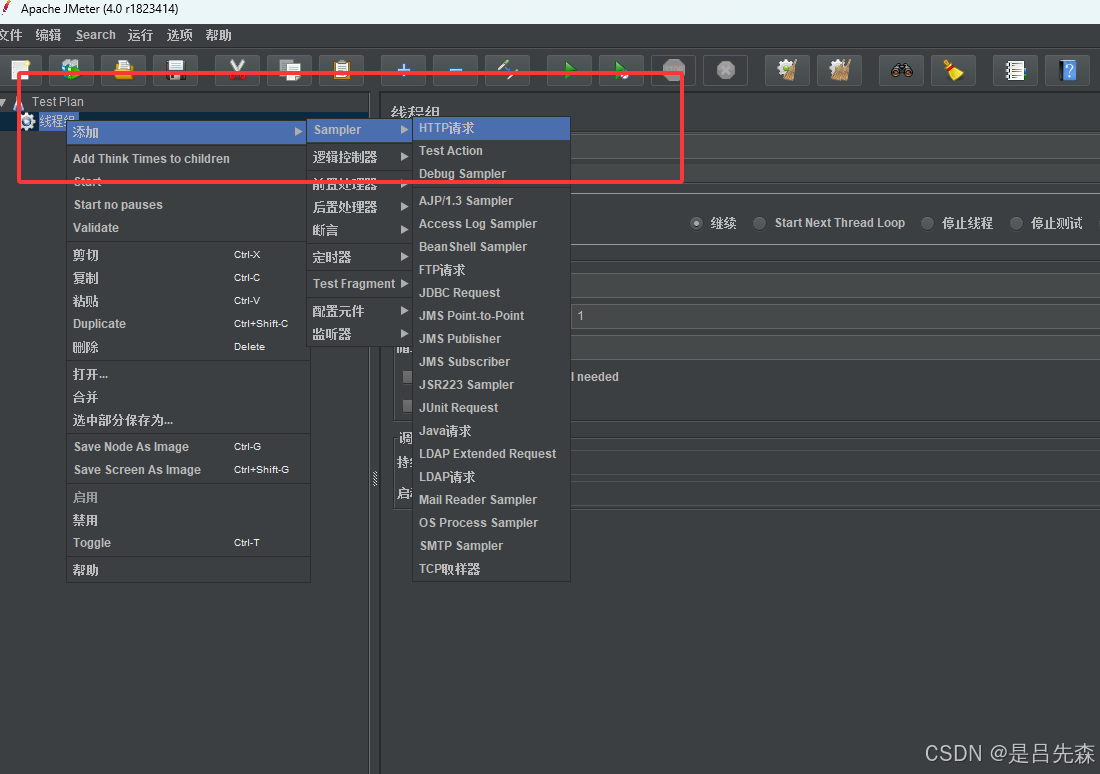This screenshot has height=774, width=1100.
Task: Click the green Start test toolbar icon
Action: tap(570, 70)
